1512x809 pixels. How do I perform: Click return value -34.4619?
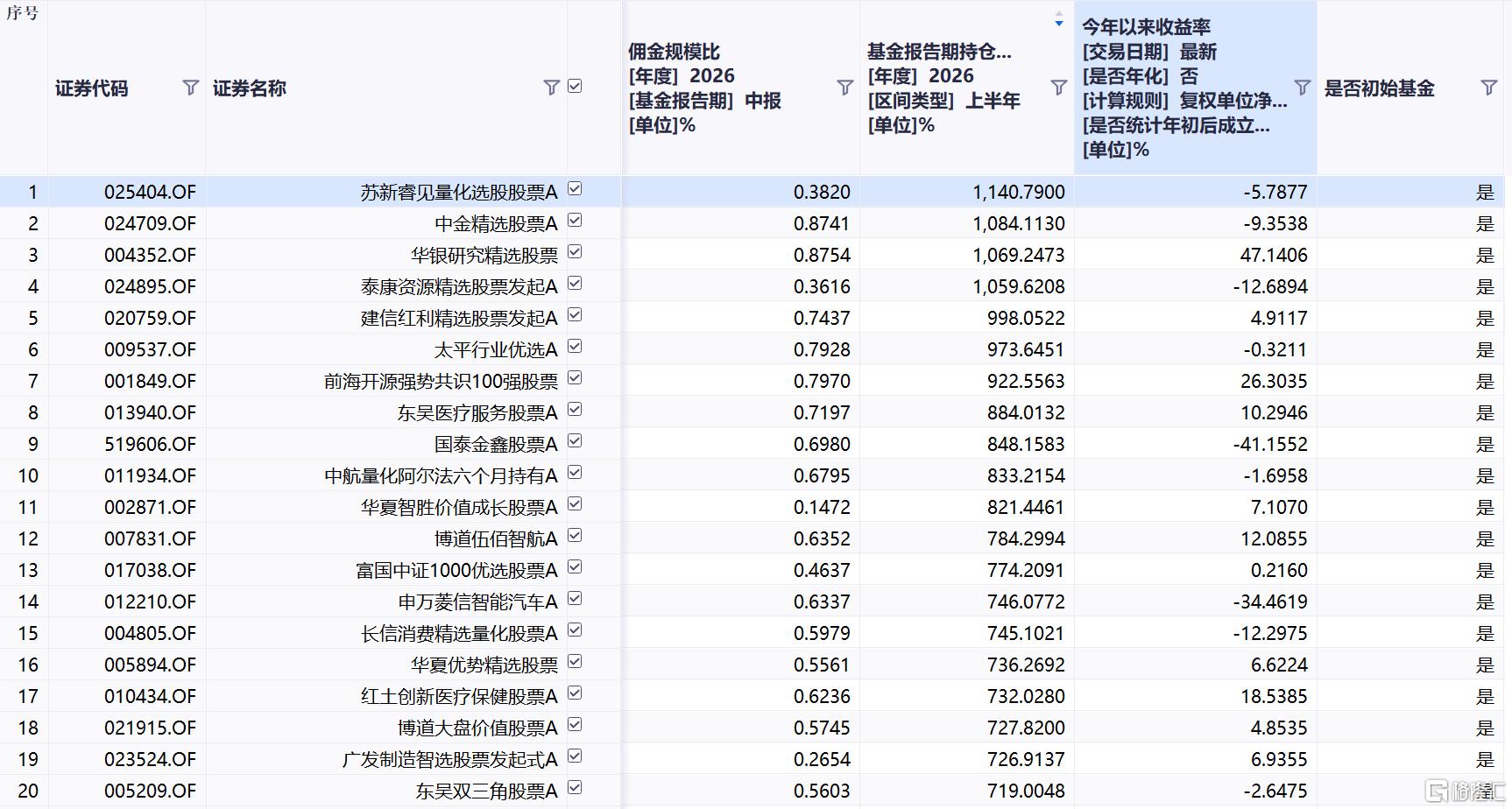pos(1270,601)
